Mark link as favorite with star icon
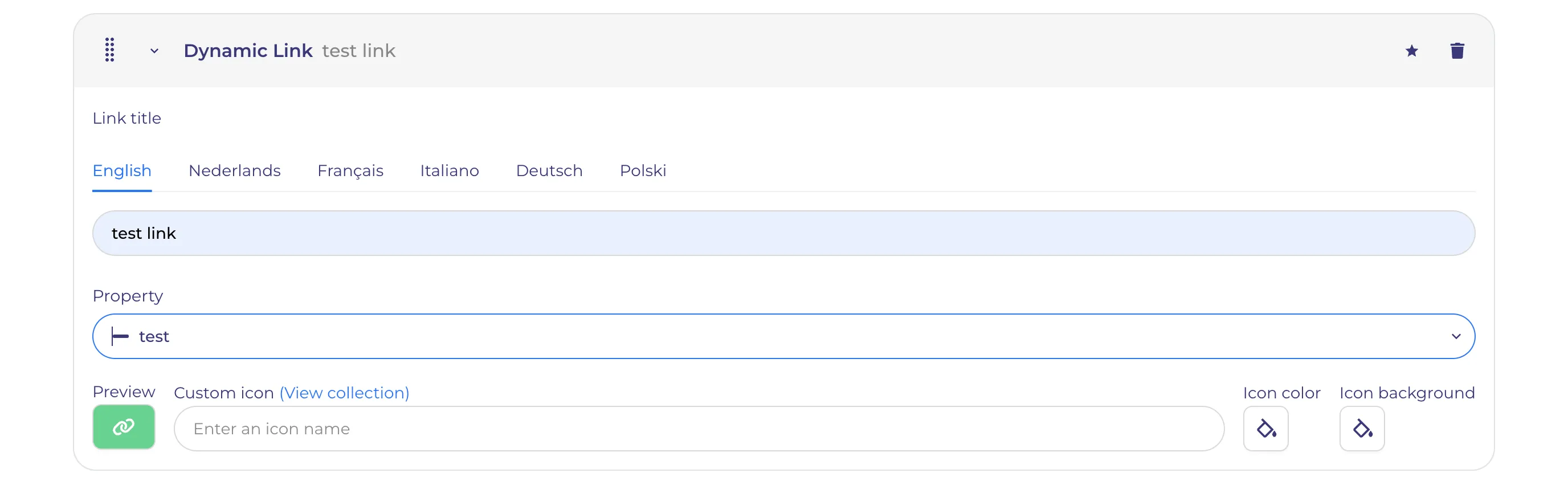Viewport: 1568px width, 489px height. click(1411, 51)
